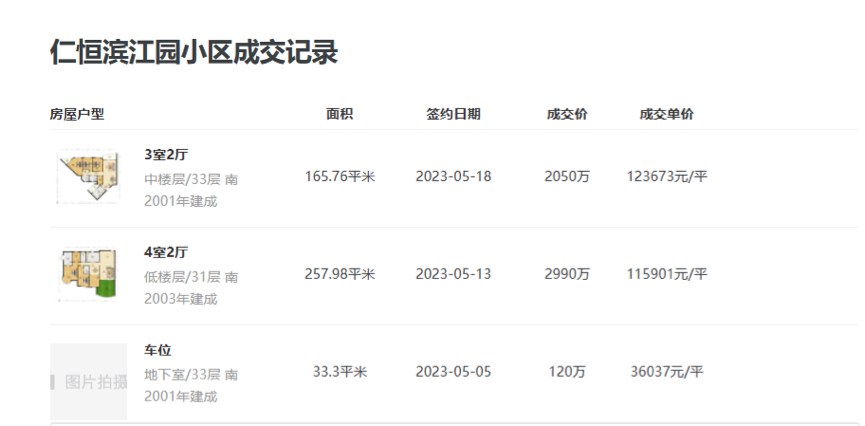Click the 仁恒滨江园小区成交记录 page heading
This screenshot has height=426, width=865.
point(194,52)
